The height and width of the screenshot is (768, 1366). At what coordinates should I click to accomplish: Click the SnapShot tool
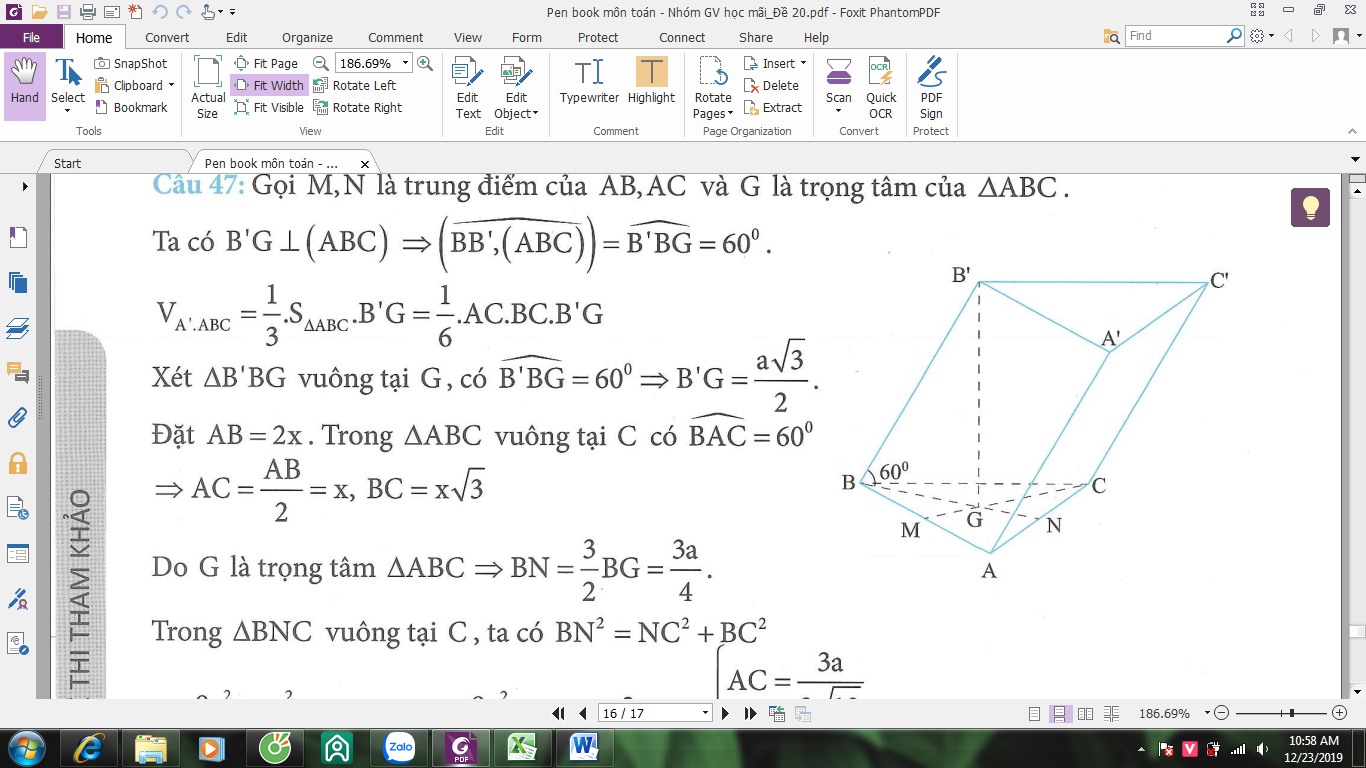click(x=131, y=63)
